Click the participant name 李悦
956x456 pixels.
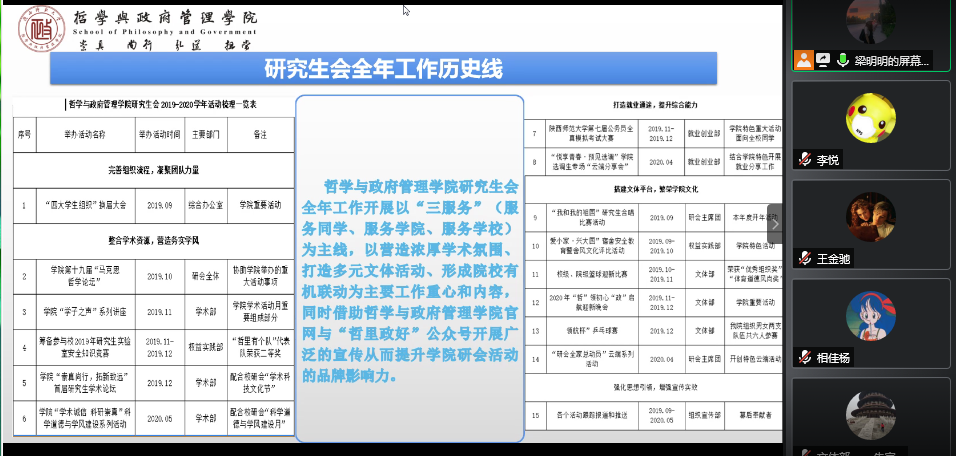click(x=828, y=160)
